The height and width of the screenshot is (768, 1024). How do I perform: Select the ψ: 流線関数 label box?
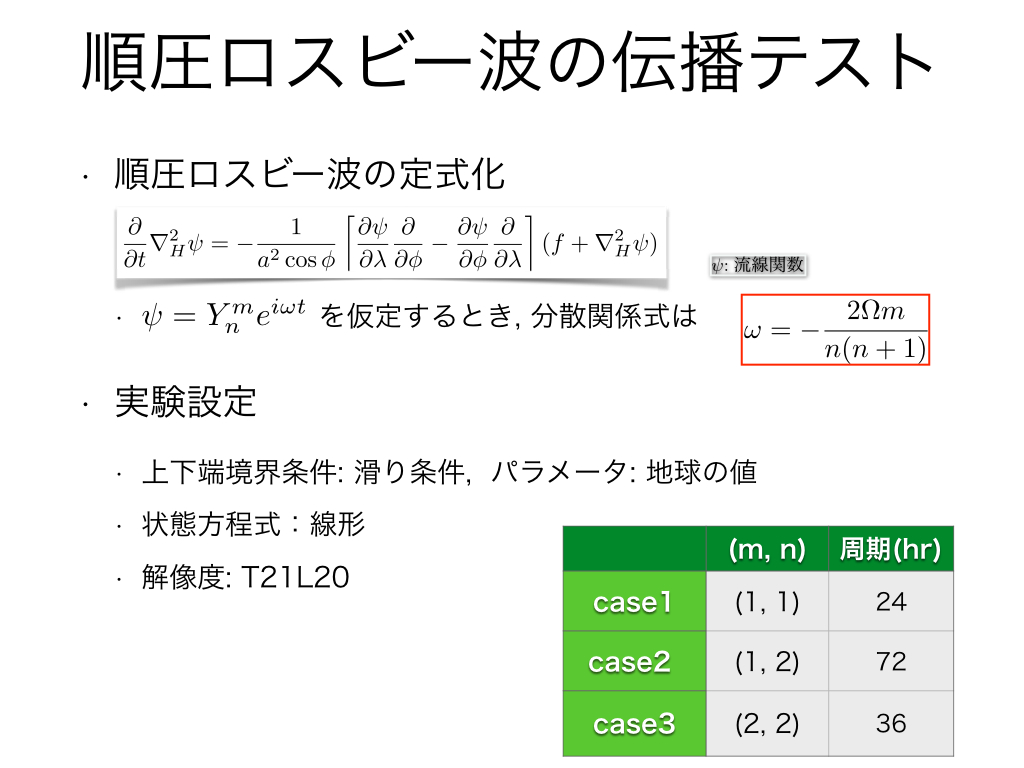(758, 264)
